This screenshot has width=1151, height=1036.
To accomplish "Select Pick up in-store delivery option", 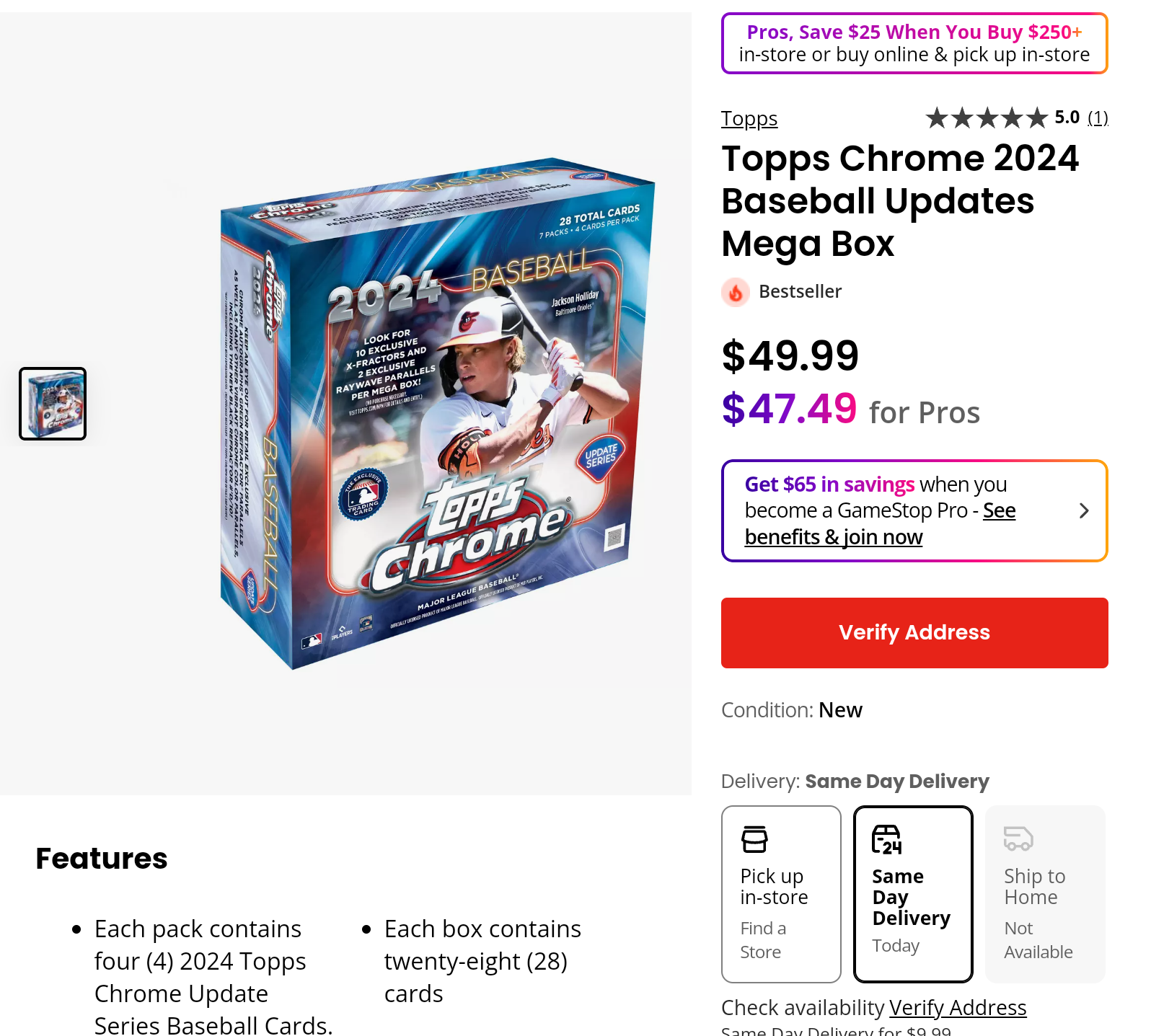I will pyautogui.click(x=781, y=894).
